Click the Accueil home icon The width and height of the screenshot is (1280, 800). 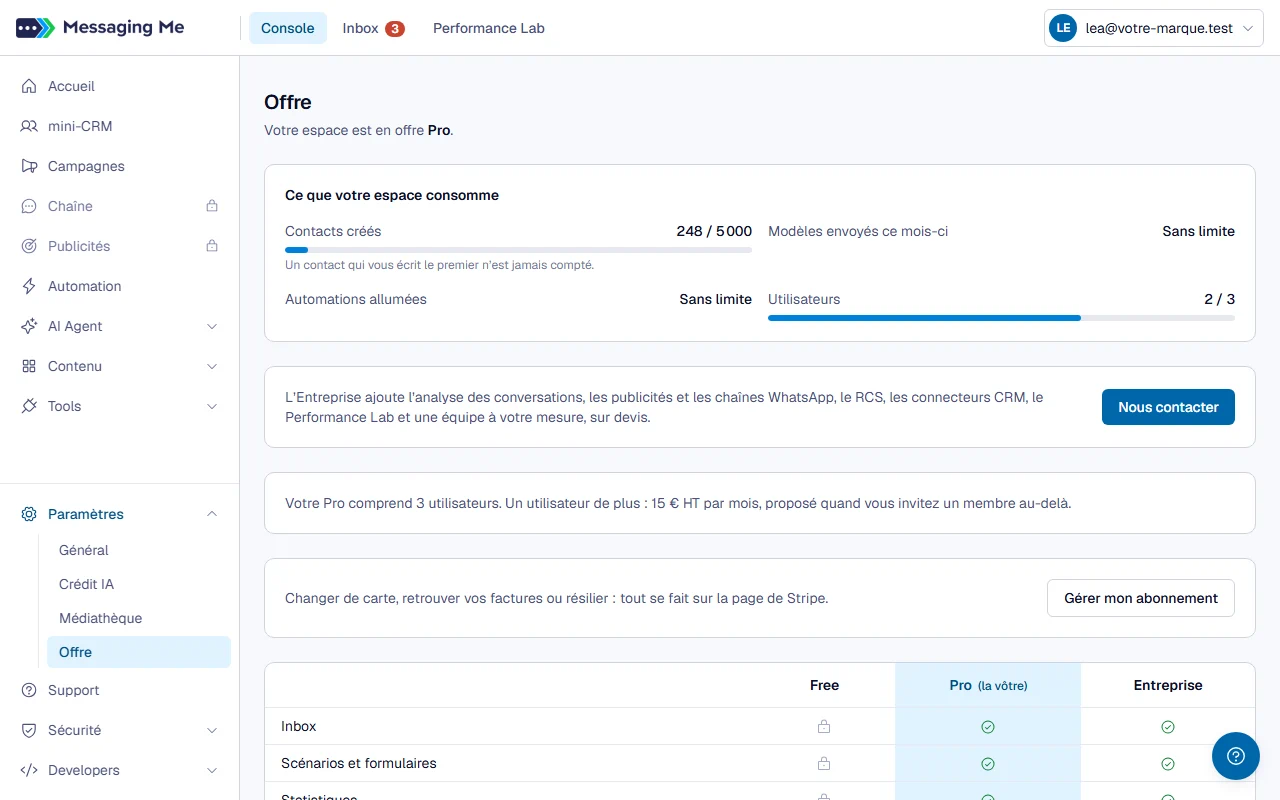29,86
